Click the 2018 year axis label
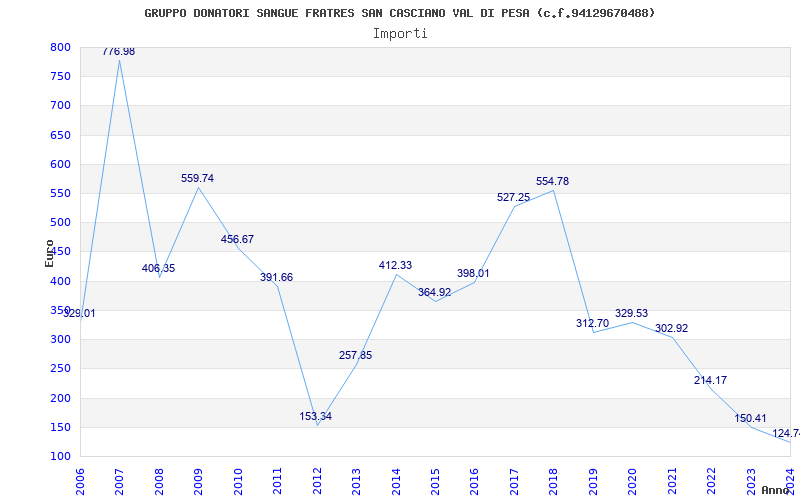This screenshot has width=800, height=500. tap(554, 481)
